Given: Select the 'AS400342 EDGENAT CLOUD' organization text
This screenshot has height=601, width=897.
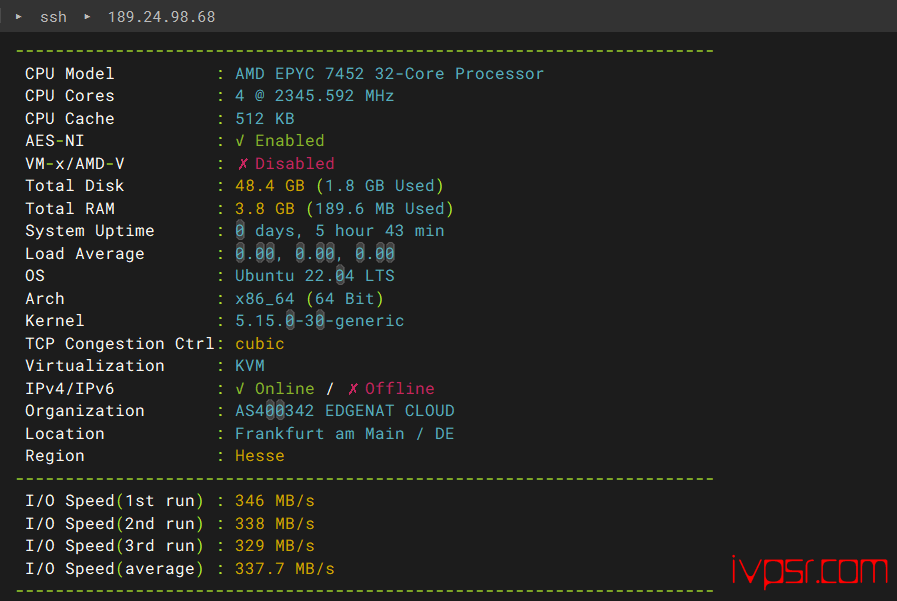Looking at the screenshot, I should (344, 411).
